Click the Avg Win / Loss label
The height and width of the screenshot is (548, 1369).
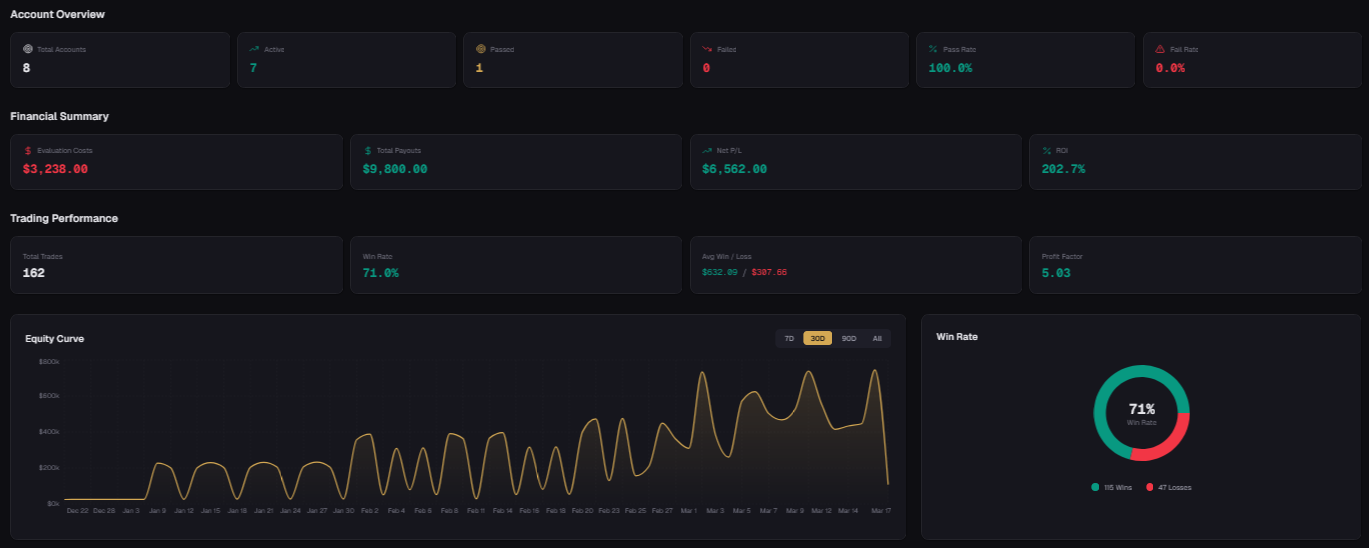728,256
